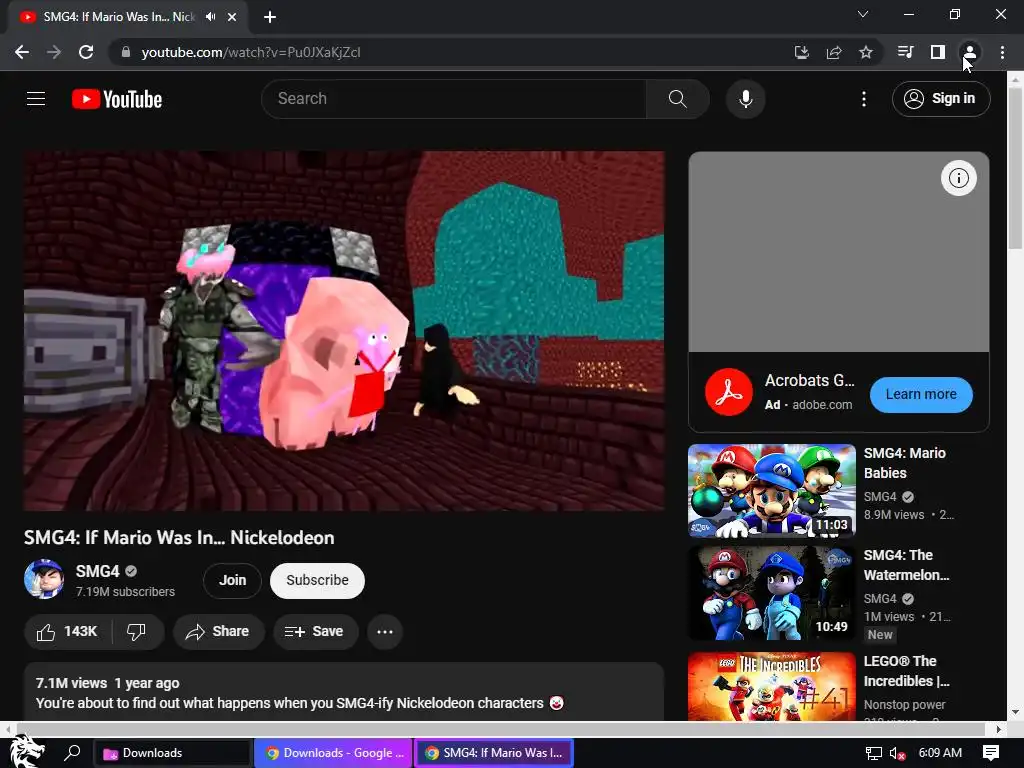1024x768 pixels.
Task: Click Learn more on Adobe ad
Action: click(x=921, y=394)
